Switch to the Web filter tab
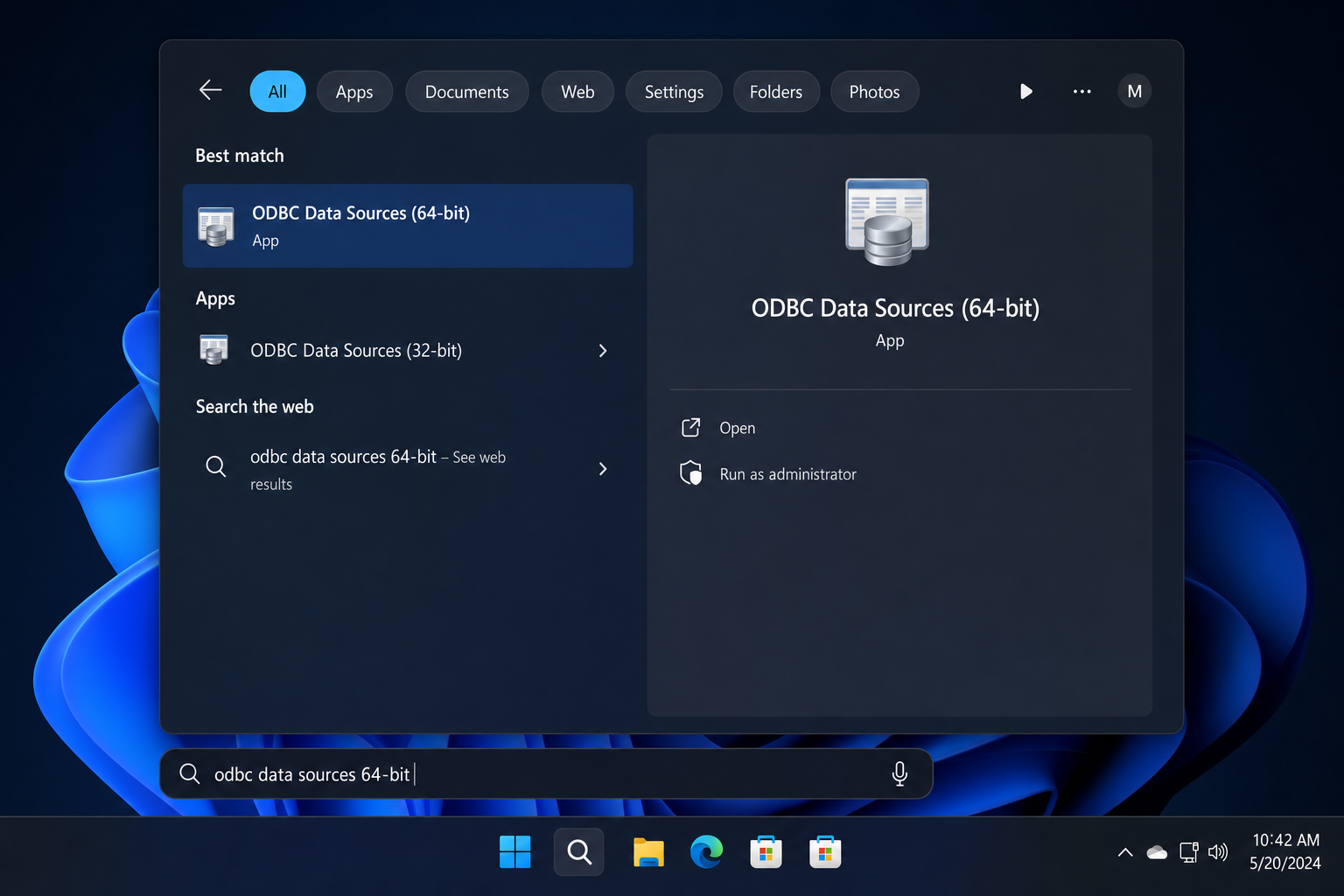Image resolution: width=1344 pixels, height=896 pixels. [x=577, y=92]
